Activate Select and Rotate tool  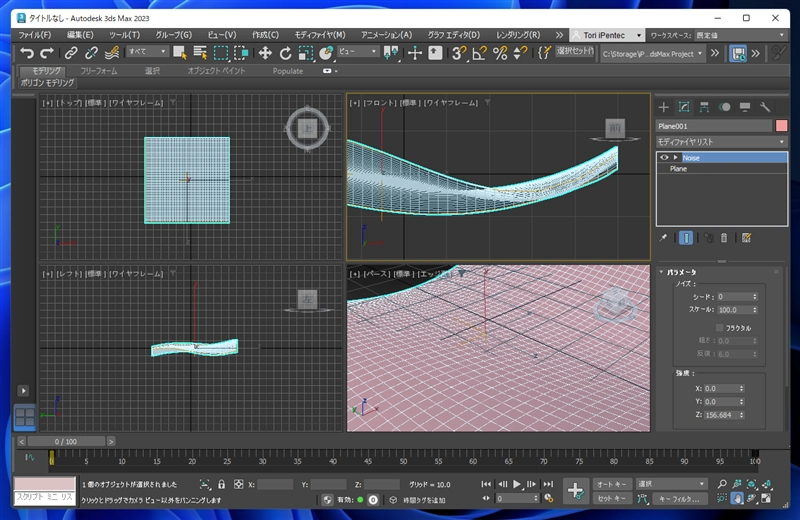(x=285, y=53)
